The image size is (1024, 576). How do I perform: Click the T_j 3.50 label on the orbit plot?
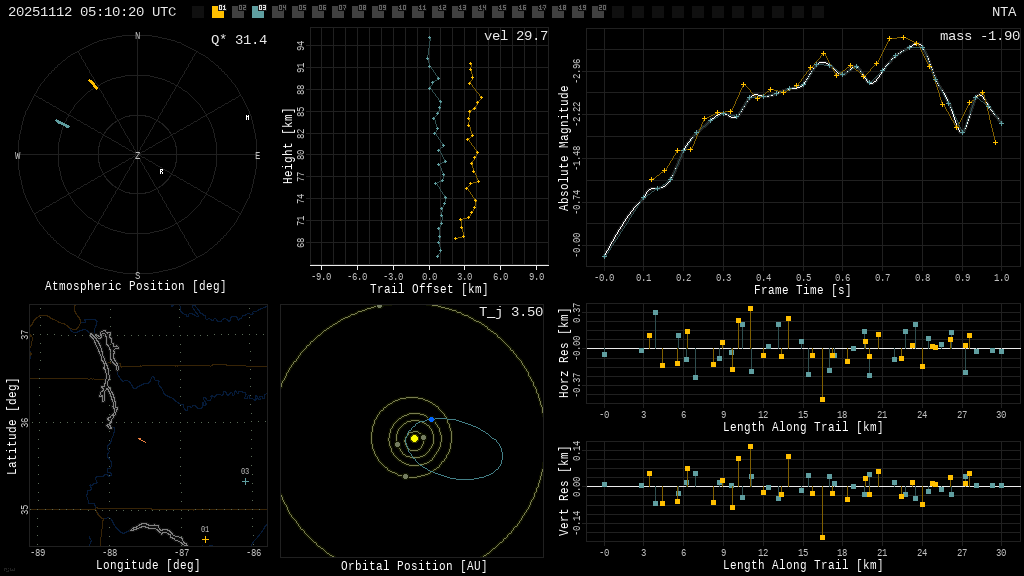(x=510, y=312)
